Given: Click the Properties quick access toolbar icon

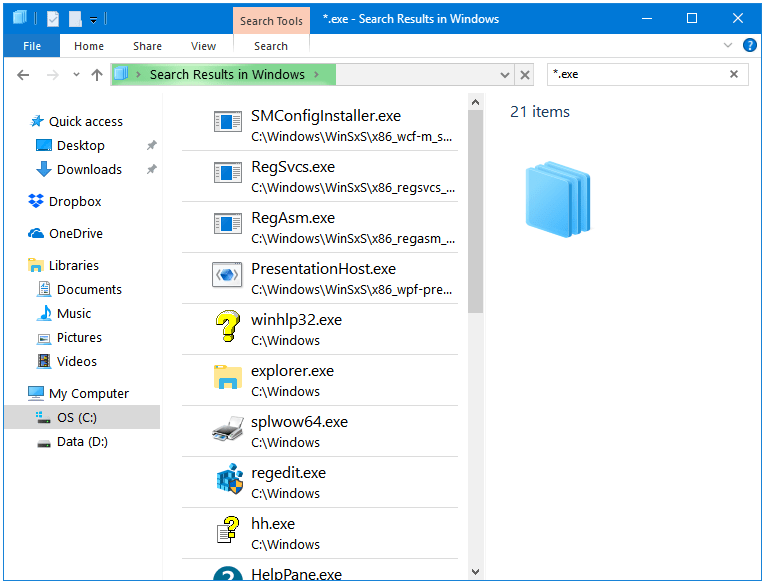Looking at the screenshot, I should point(53,19).
